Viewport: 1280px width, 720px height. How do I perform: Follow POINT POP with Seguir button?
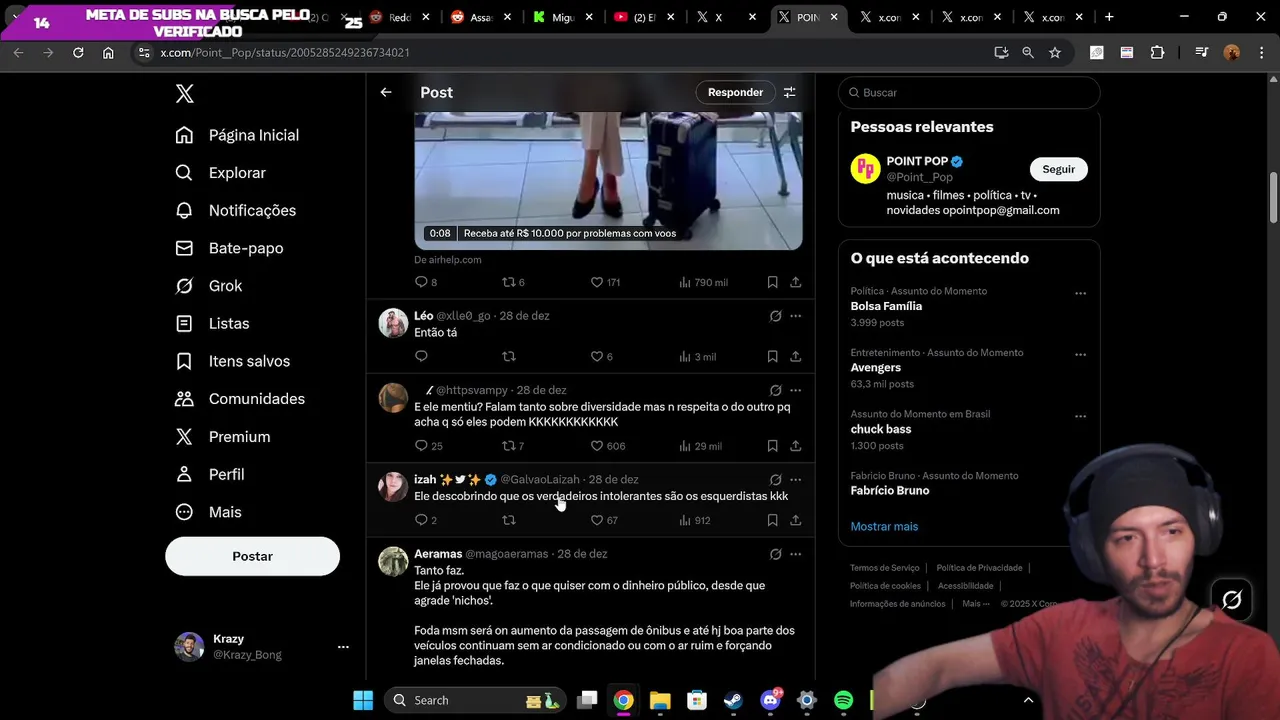pos(1058,169)
